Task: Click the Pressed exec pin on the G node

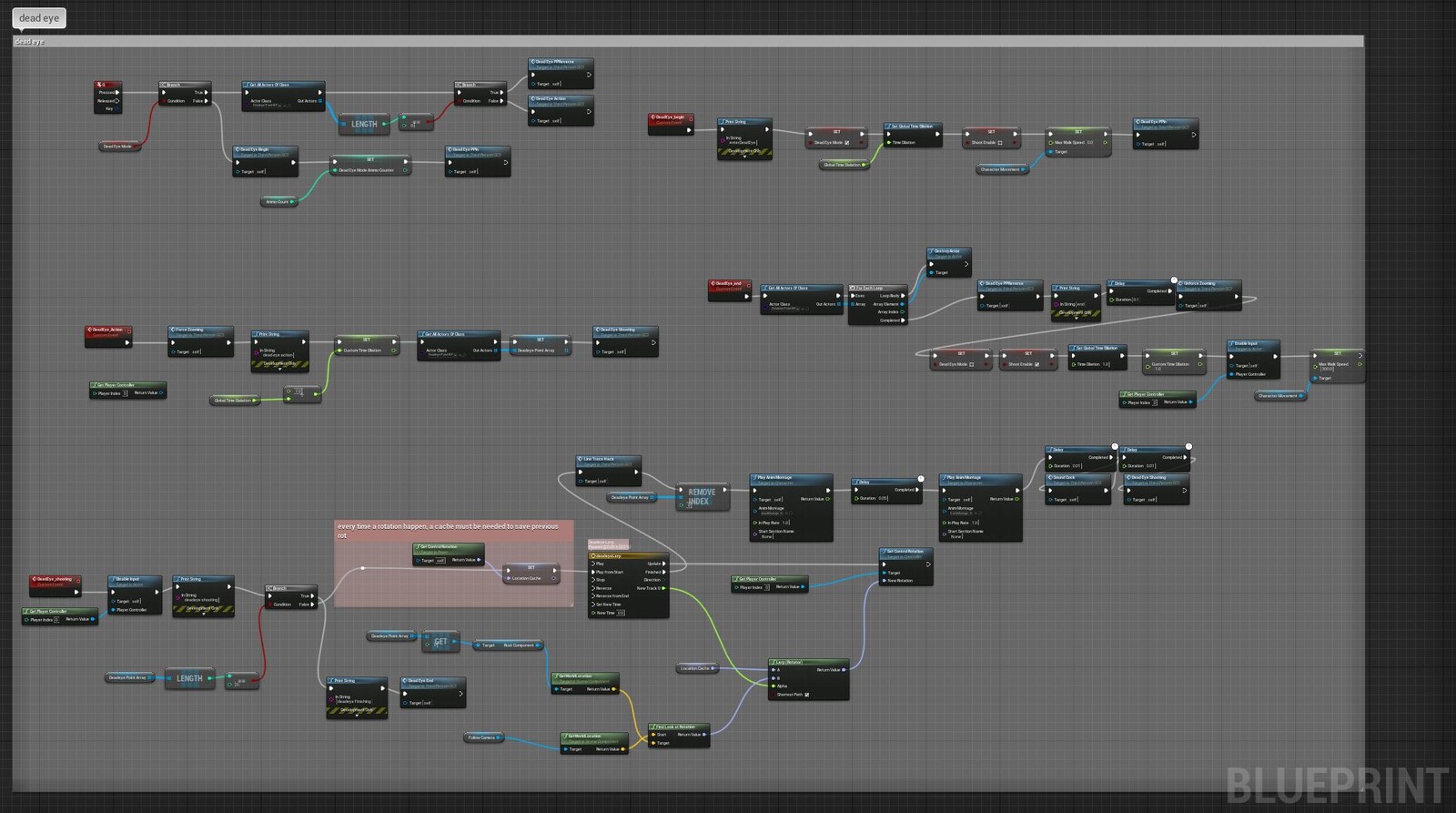Action: pos(117,92)
